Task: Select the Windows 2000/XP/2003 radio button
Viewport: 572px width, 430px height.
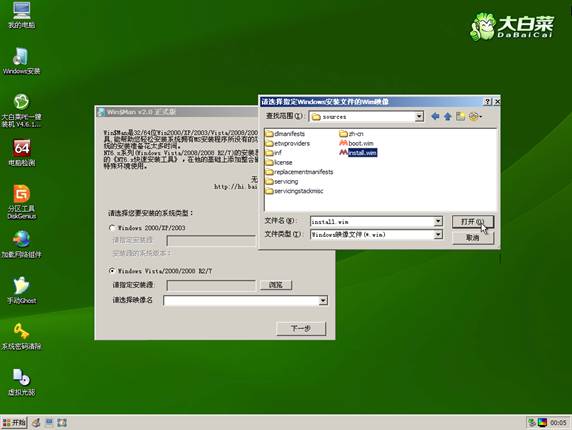Action: [112, 228]
